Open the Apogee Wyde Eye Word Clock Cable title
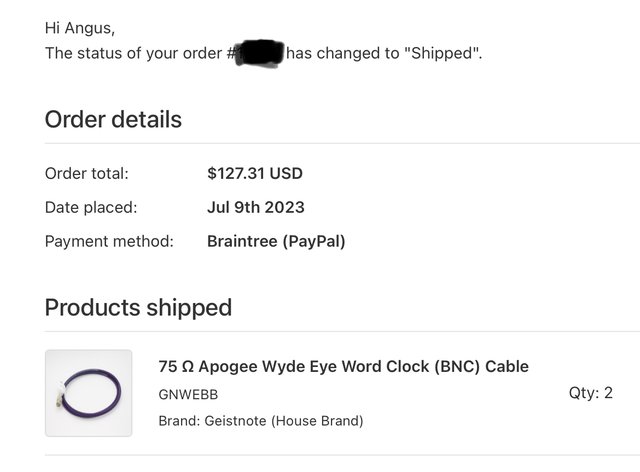This screenshot has height=472, width=640. 343,366
